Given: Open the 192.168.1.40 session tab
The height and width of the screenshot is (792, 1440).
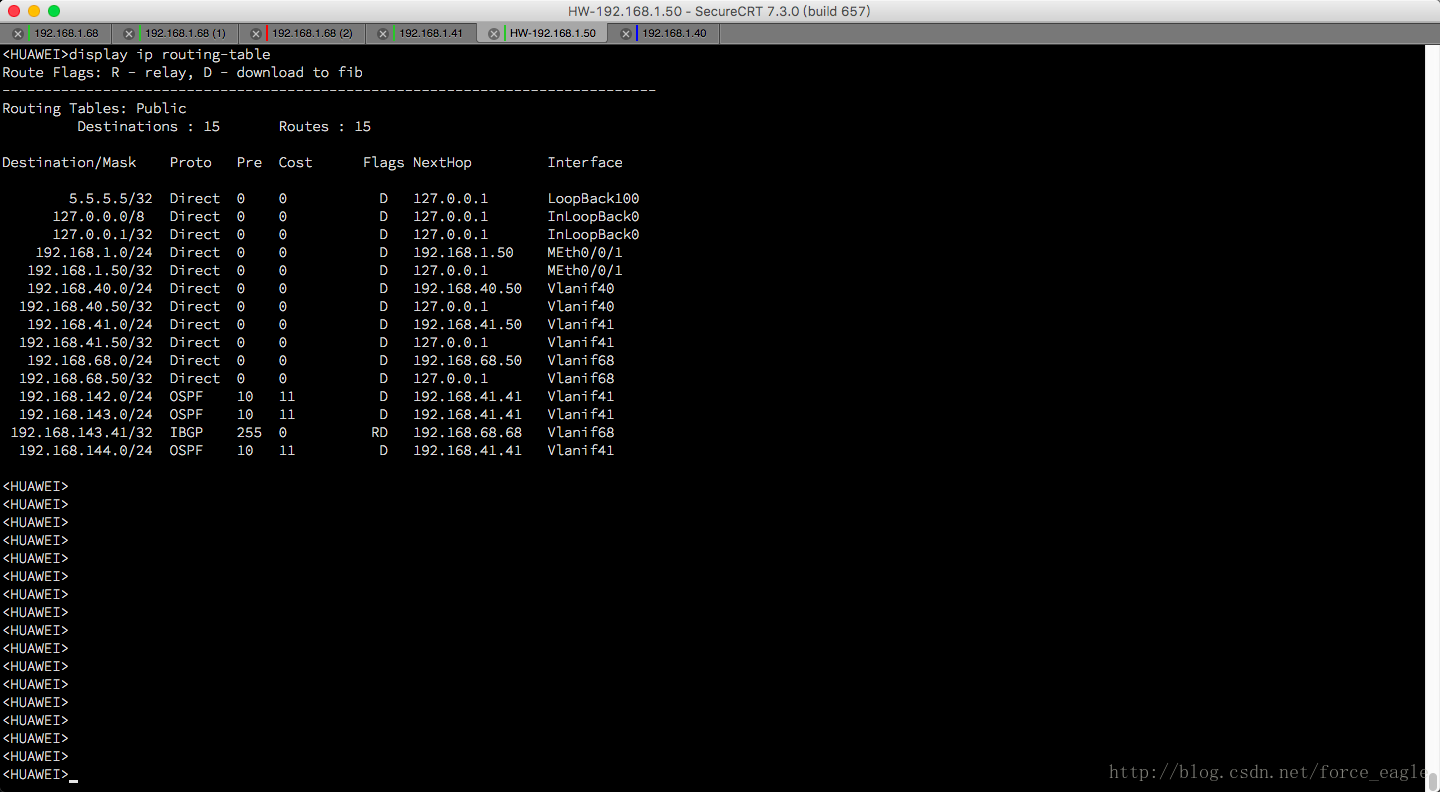Looking at the screenshot, I should tap(674, 33).
